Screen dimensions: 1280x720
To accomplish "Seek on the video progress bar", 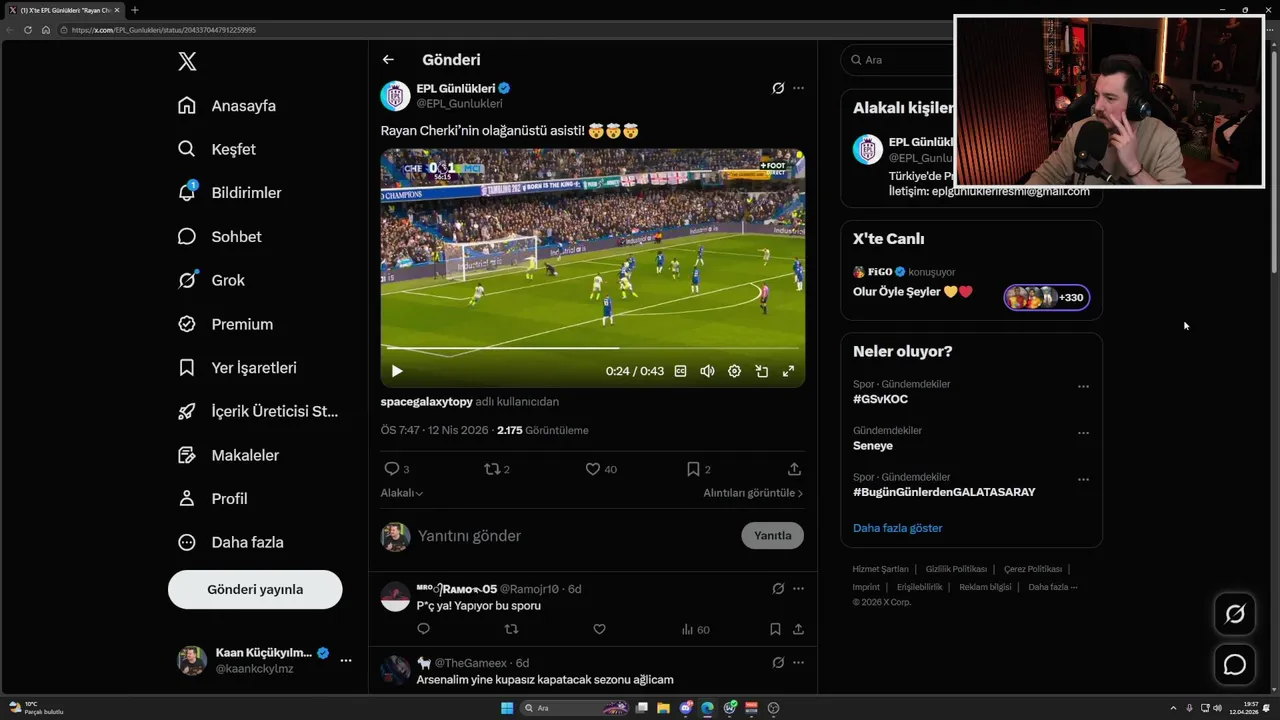I will 593,348.
